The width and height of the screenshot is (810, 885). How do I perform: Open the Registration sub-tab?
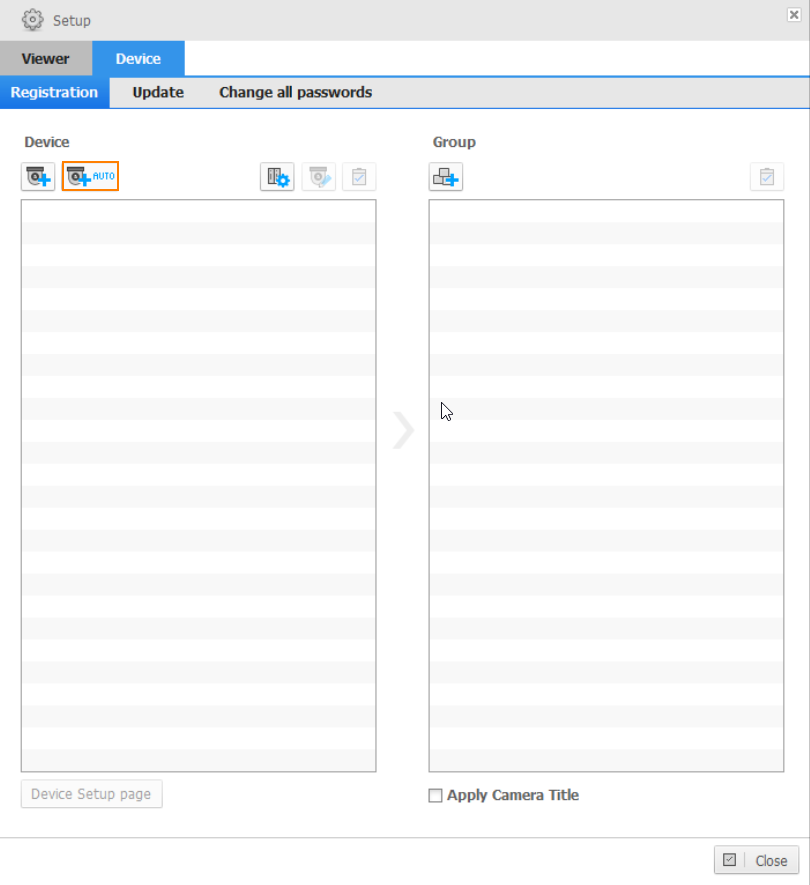point(54,92)
